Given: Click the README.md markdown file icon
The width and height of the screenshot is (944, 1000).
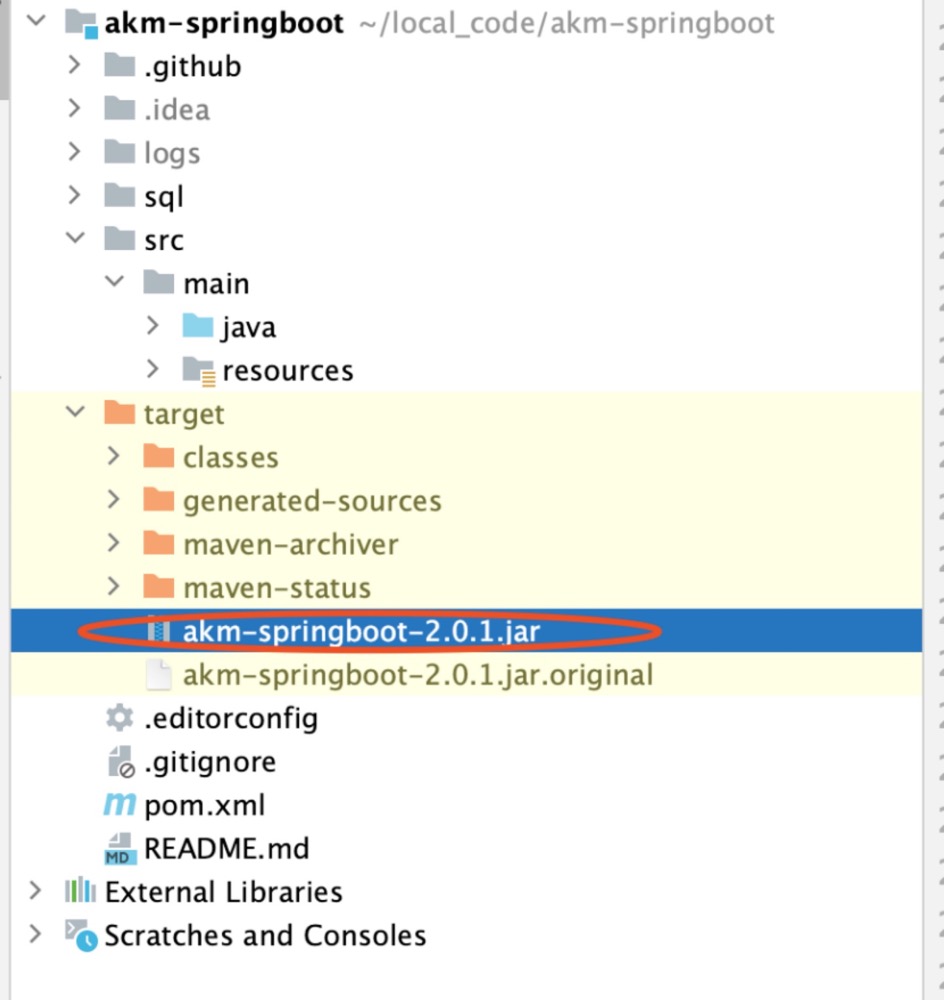Looking at the screenshot, I should [119, 849].
